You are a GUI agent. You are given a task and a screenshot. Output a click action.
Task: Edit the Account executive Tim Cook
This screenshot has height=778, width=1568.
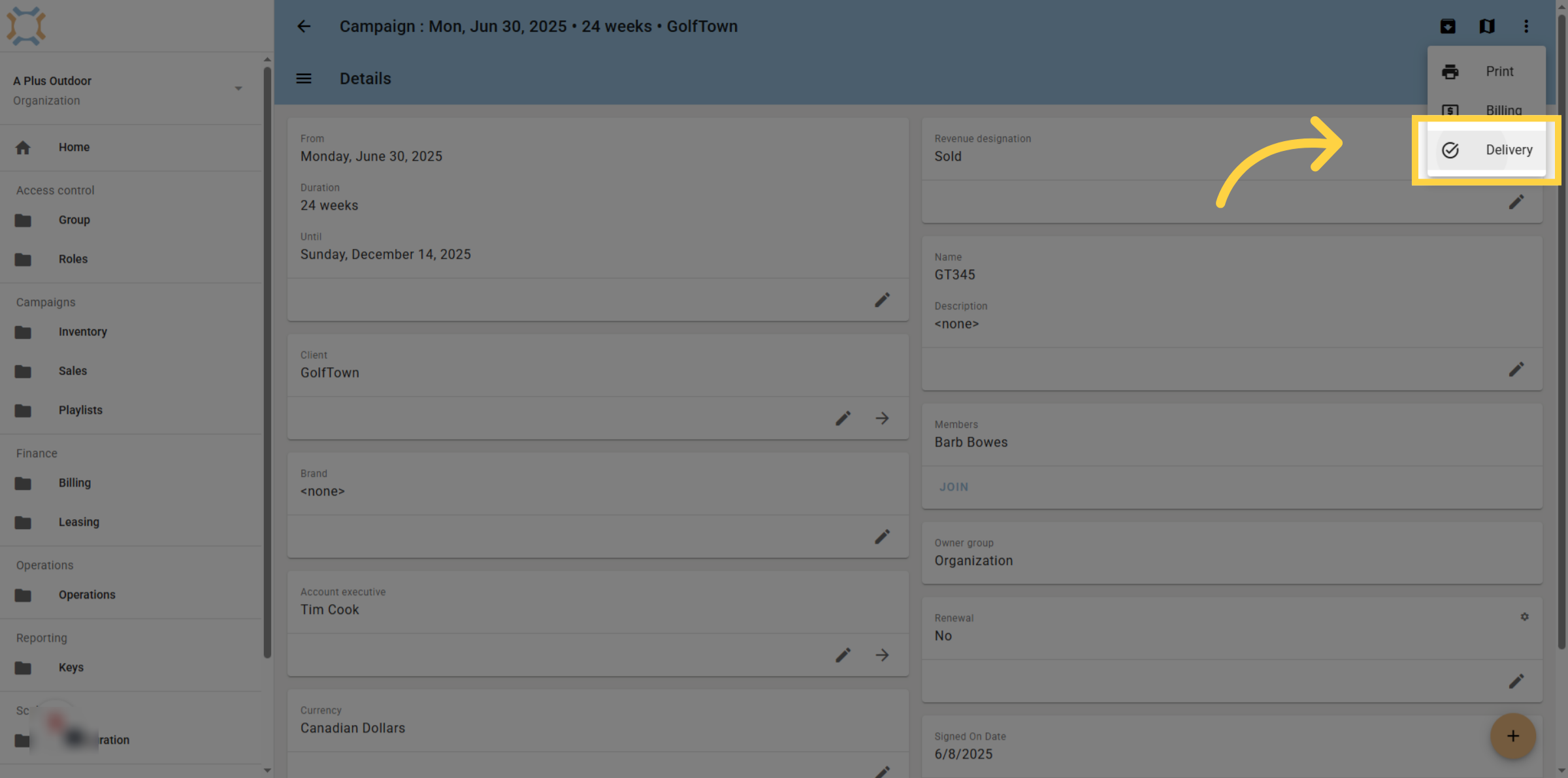843,655
